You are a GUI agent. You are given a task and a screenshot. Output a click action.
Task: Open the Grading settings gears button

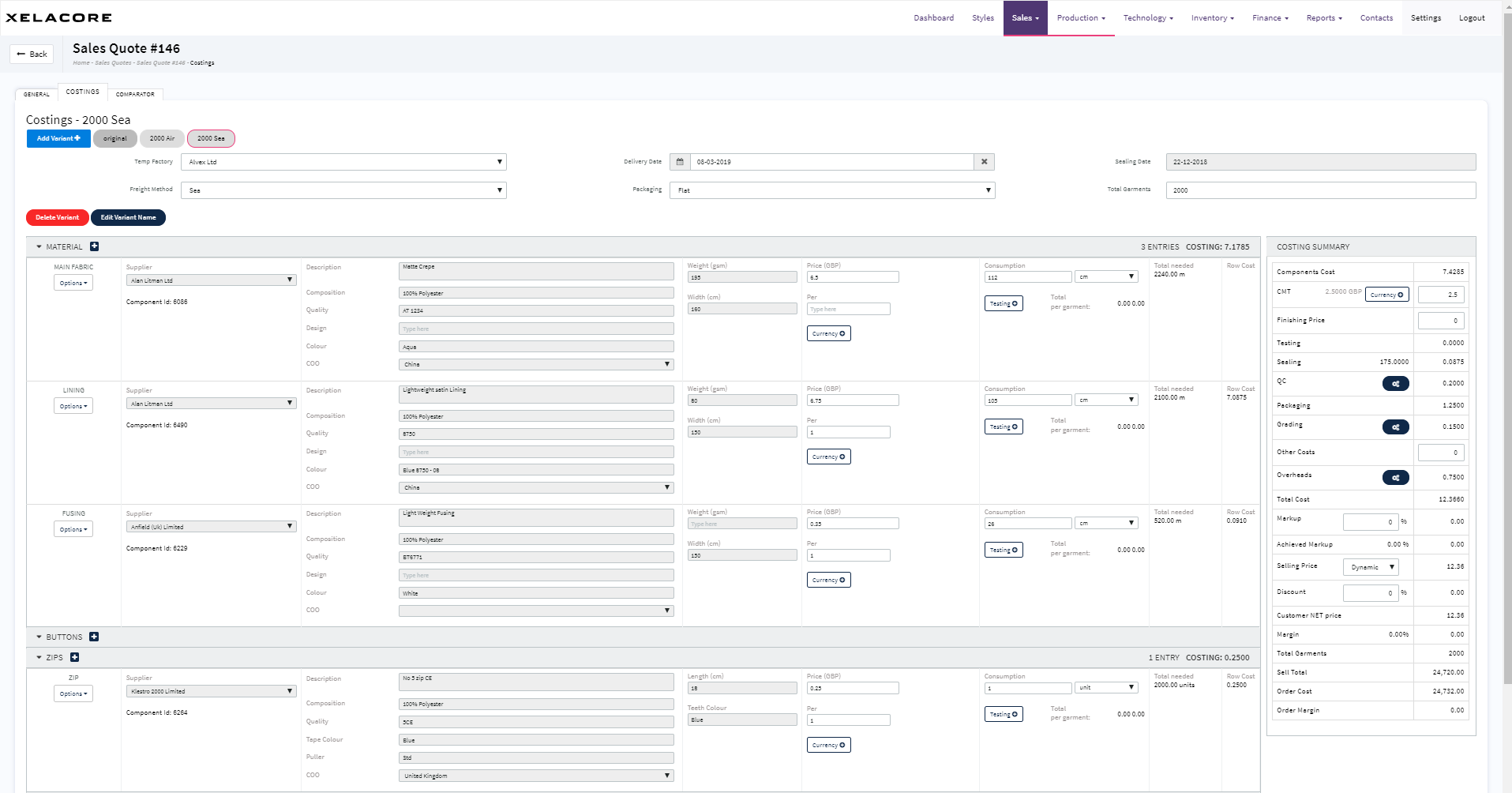point(1395,427)
